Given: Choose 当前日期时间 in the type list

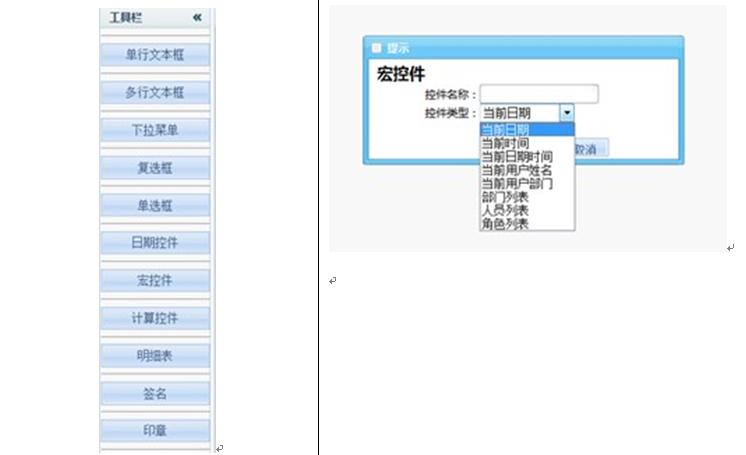Looking at the screenshot, I should coord(516,157).
